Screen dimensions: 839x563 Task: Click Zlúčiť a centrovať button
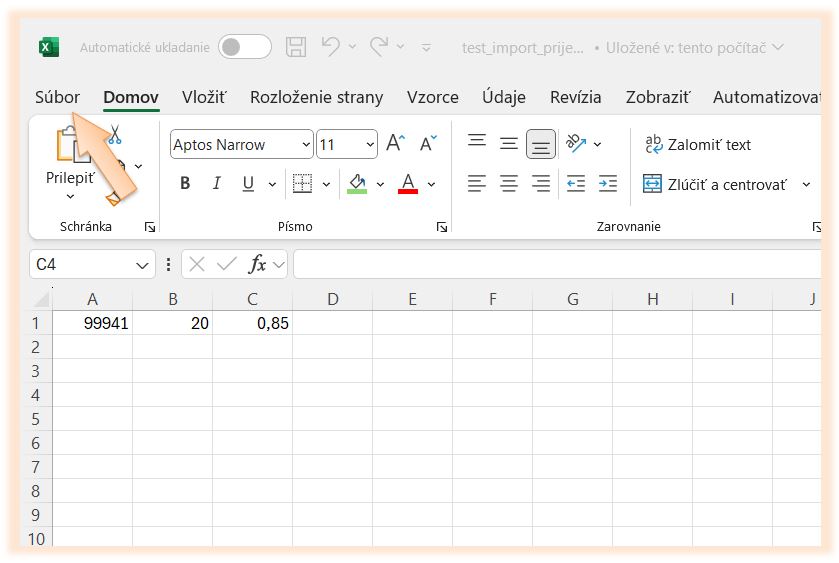pos(714,184)
